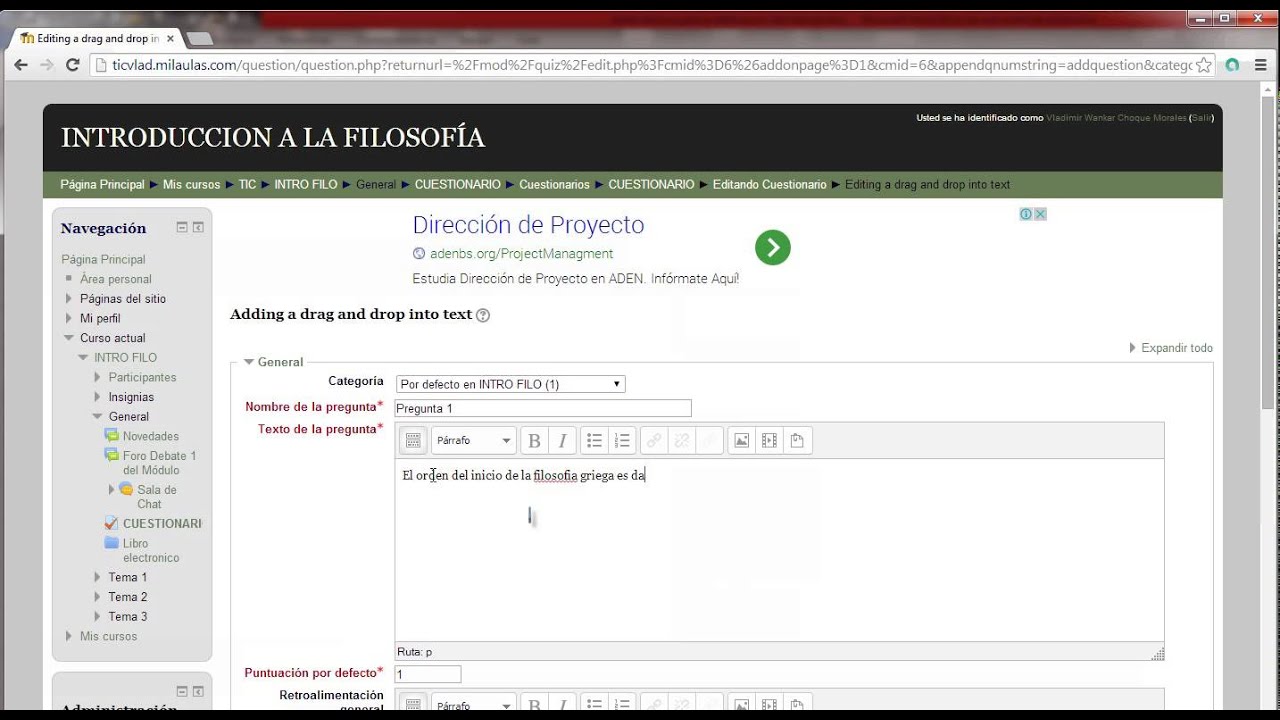Screen dimensions: 1280x720
Task: Toggle toolbar in feedback editor below
Action: coord(413,704)
